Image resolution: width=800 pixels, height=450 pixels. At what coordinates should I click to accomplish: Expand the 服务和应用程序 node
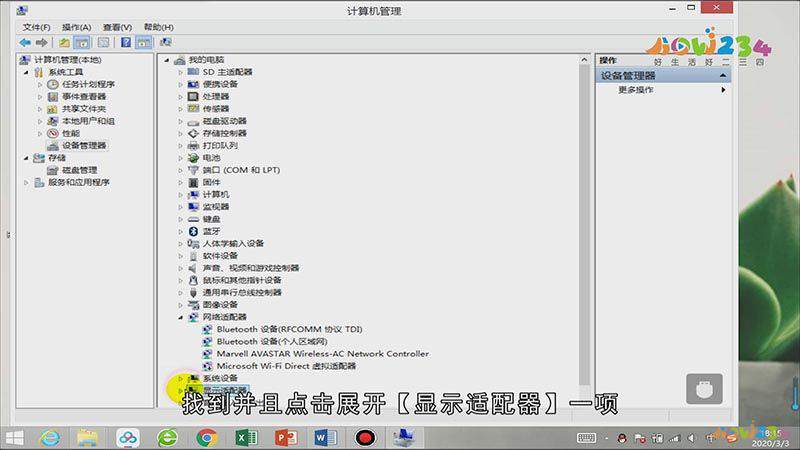pyautogui.click(x=27, y=183)
